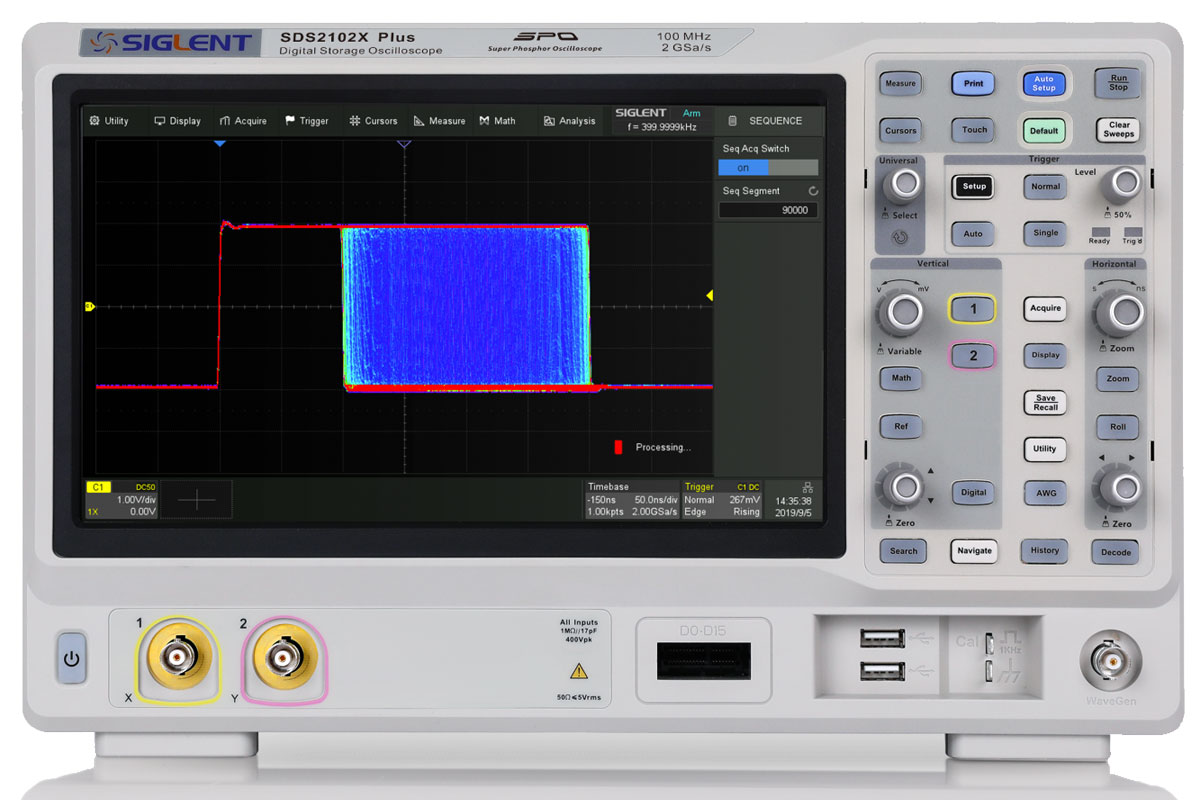The height and width of the screenshot is (800, 1200).
Task: Select the yellow trigger level arrow on the grid's right edge
Action: tap(710, 295)
